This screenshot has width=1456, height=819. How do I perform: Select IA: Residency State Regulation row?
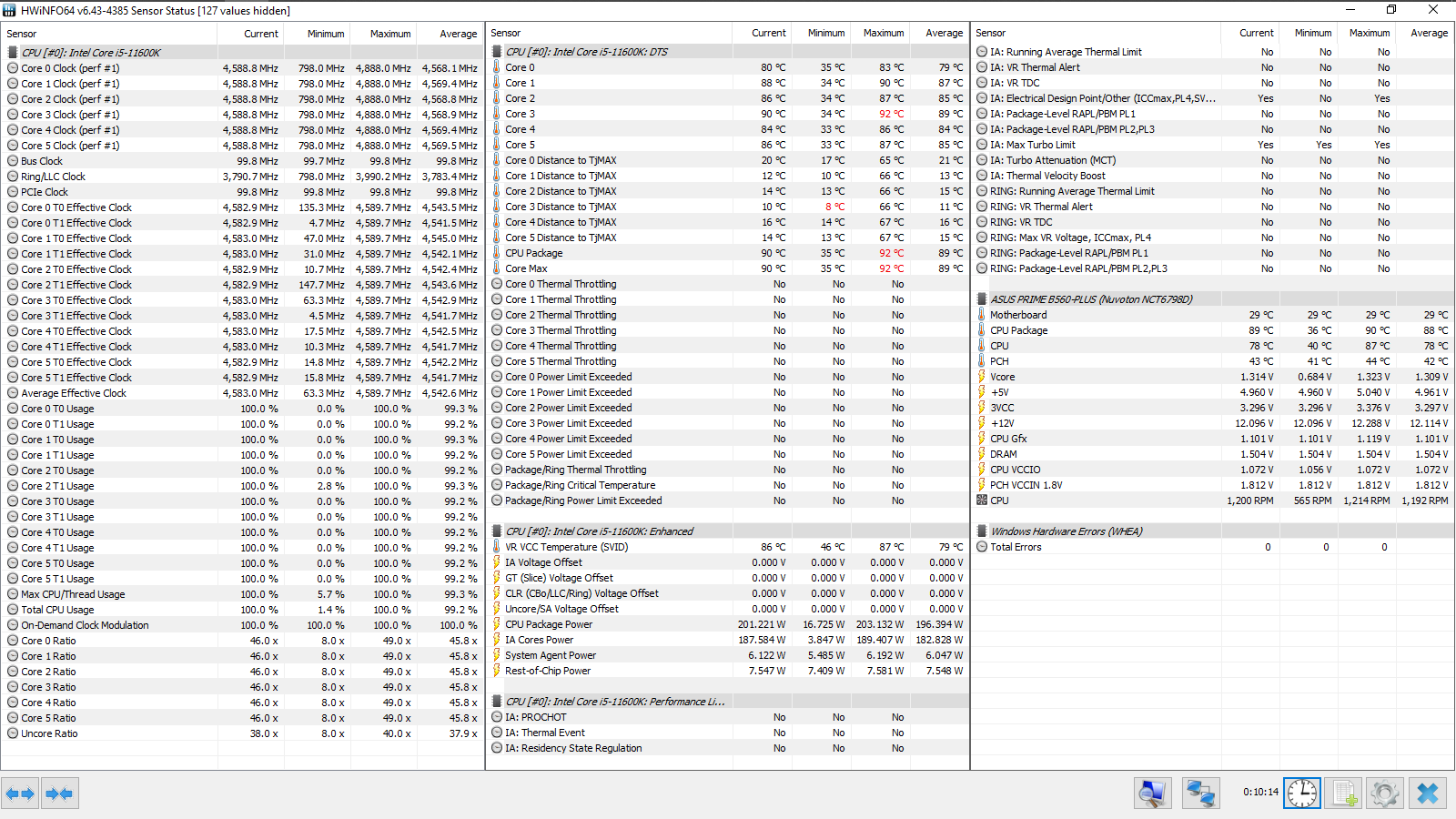pos(727,748)
